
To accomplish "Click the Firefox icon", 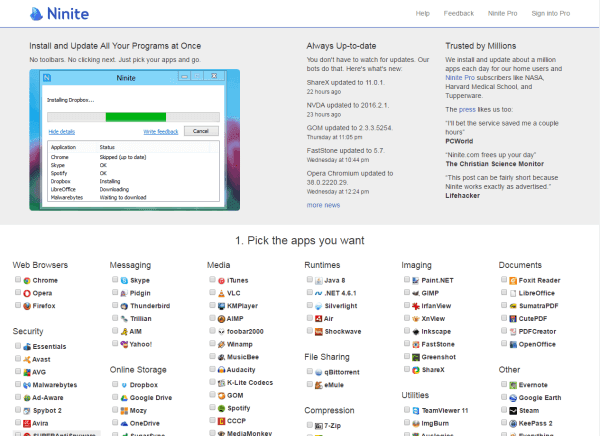I will coord(27,306).
